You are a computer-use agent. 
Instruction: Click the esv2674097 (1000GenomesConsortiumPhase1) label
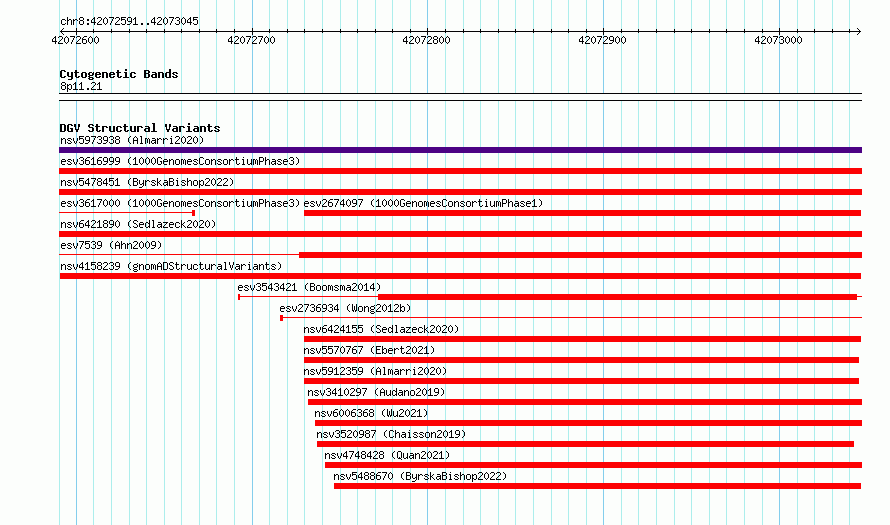tap(423, 203)
